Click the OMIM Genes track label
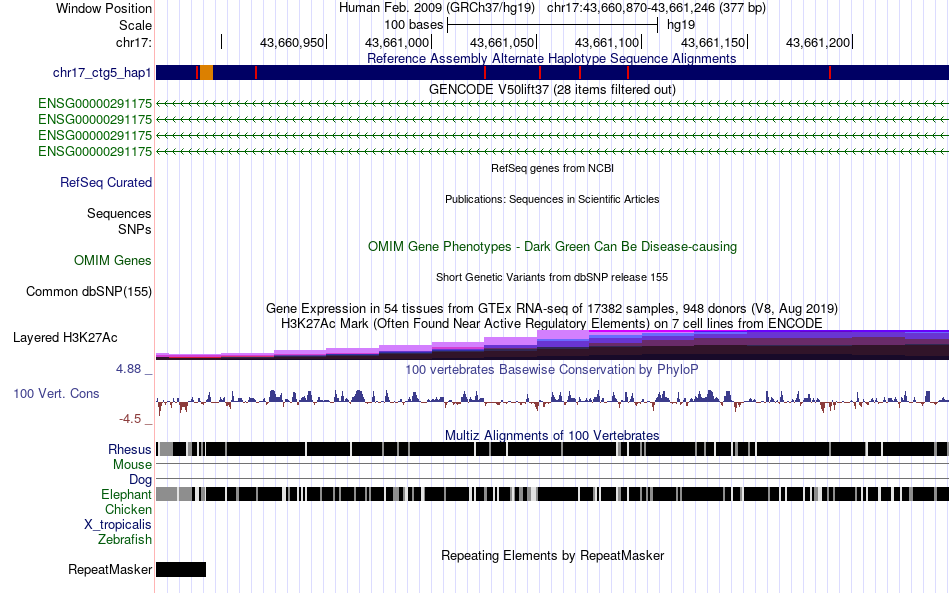Image resolution: width=950 pixels, height=593 pixels. click(113, 260)
